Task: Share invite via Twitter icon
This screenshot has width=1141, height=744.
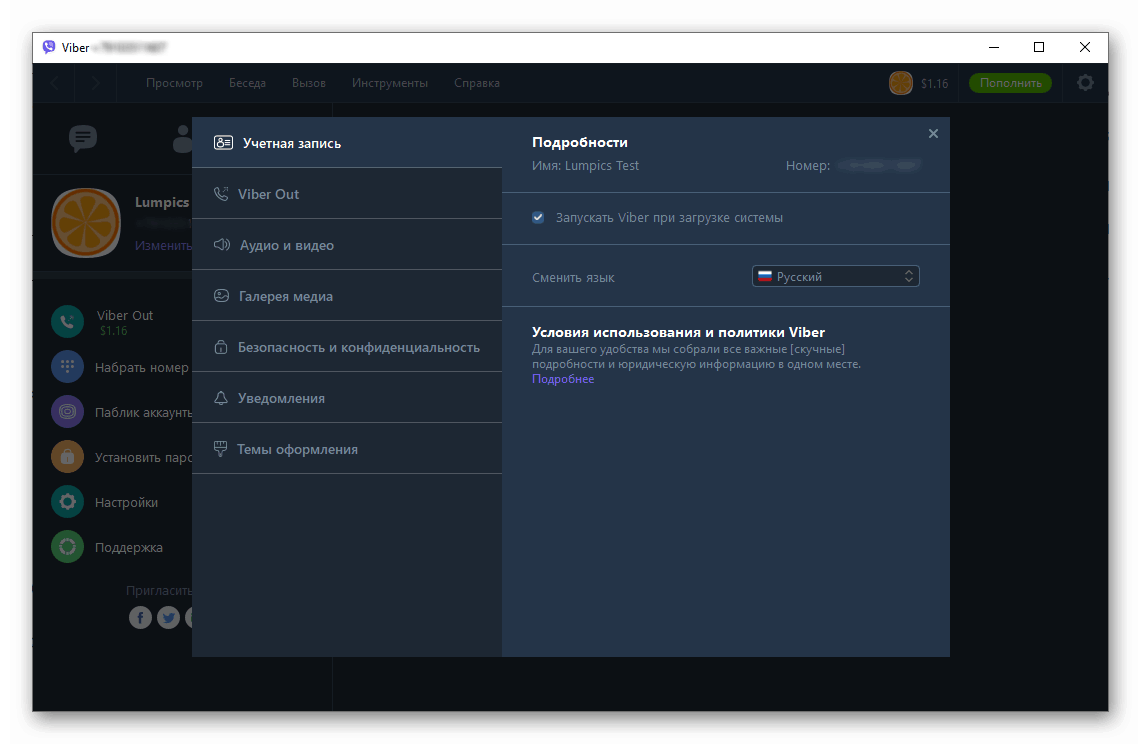Action: pos(168,617)
